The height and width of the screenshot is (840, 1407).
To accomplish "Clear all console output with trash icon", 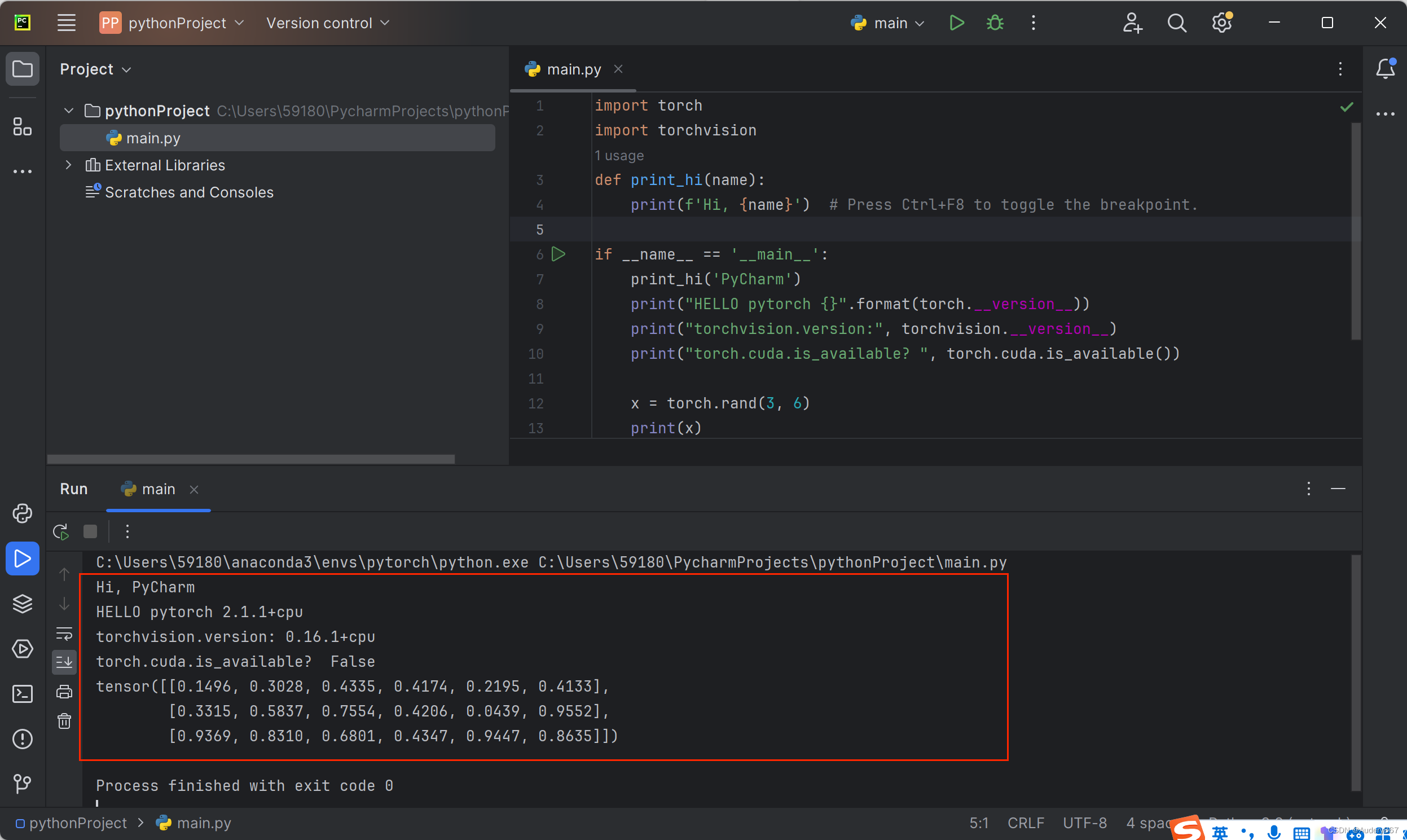I will [x=64, y=721].
